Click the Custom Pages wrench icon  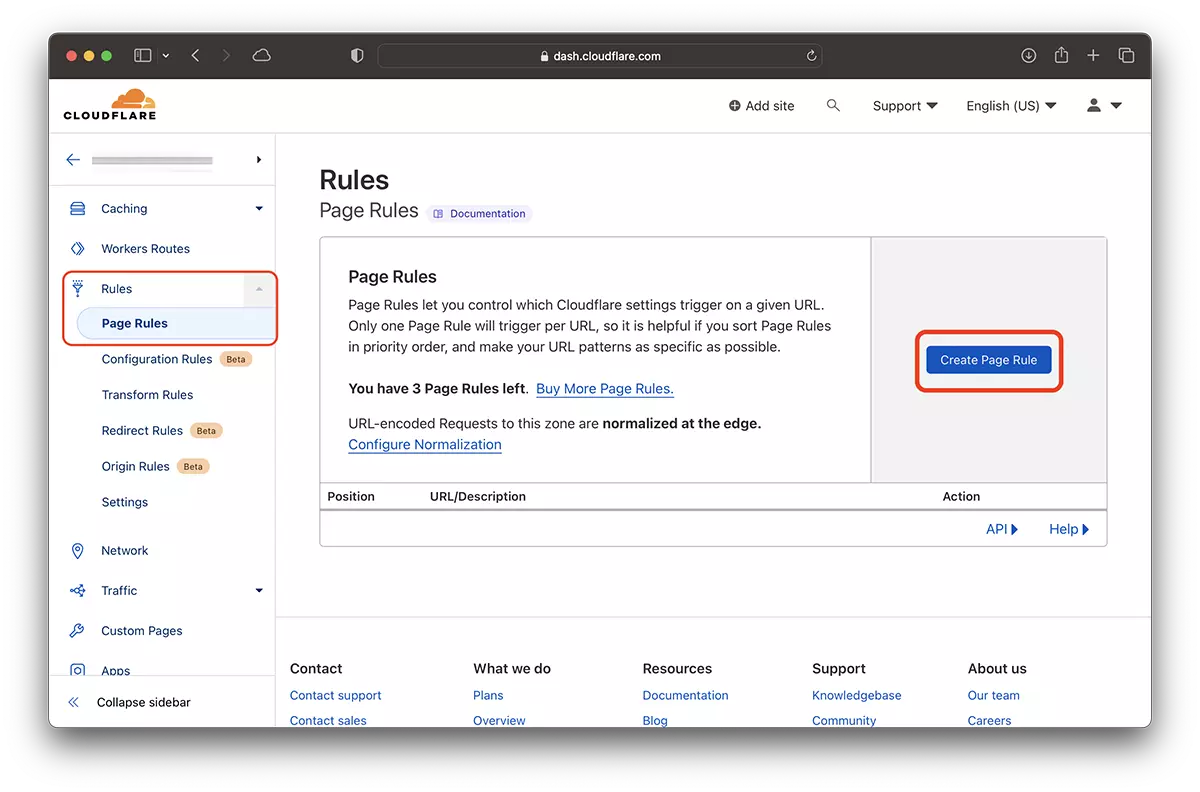click(x=77, y=631)
